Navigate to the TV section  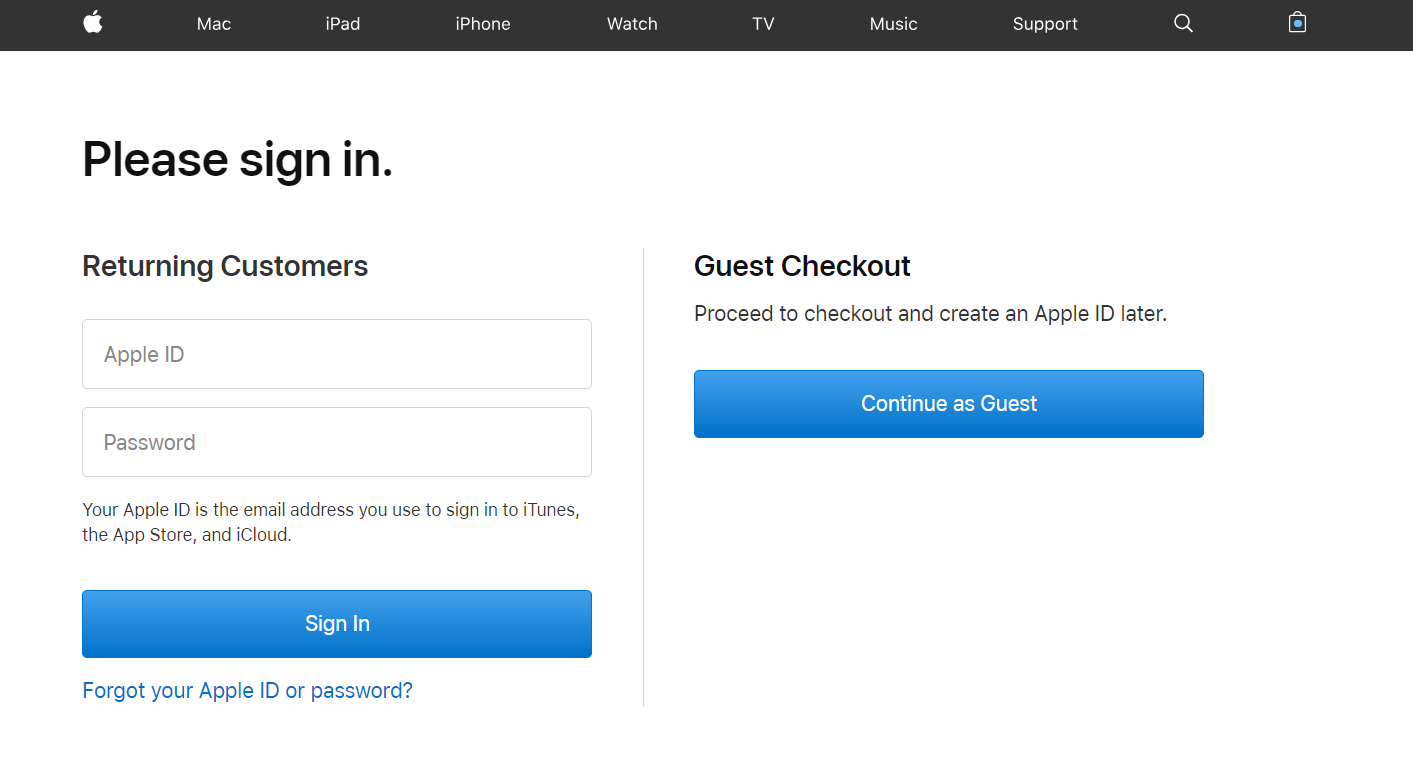point(763,24)
